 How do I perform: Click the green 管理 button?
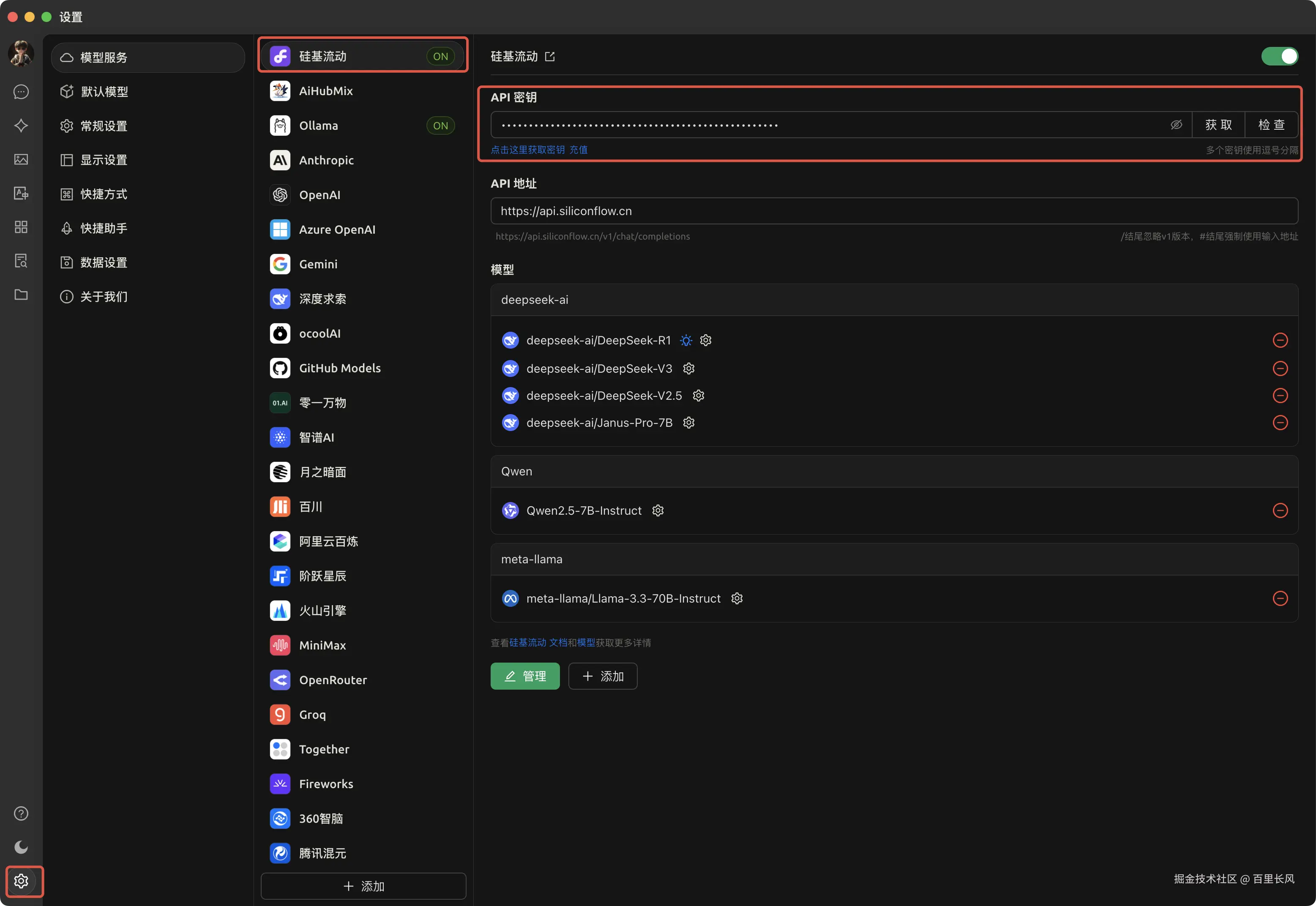(x=524, y=676)
